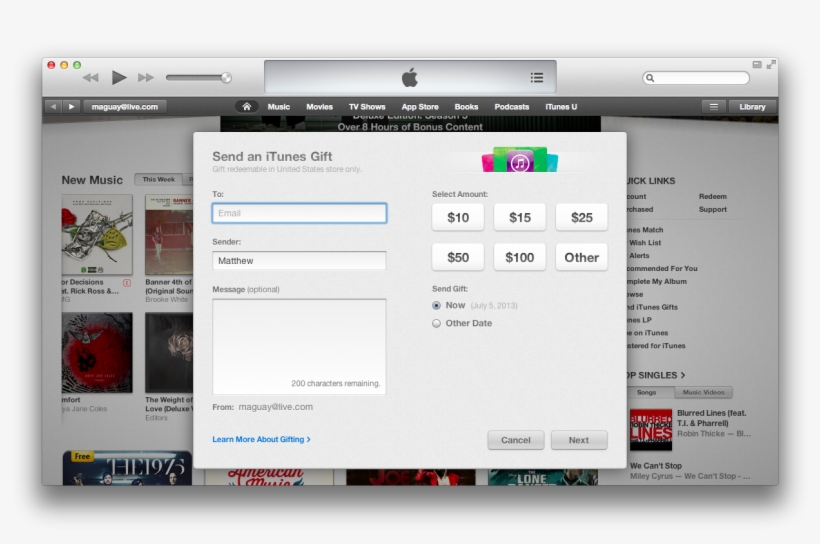Edit the Sender name field
Image resolution: width=820 pixels, height=544 pixels.
(299, 260)
